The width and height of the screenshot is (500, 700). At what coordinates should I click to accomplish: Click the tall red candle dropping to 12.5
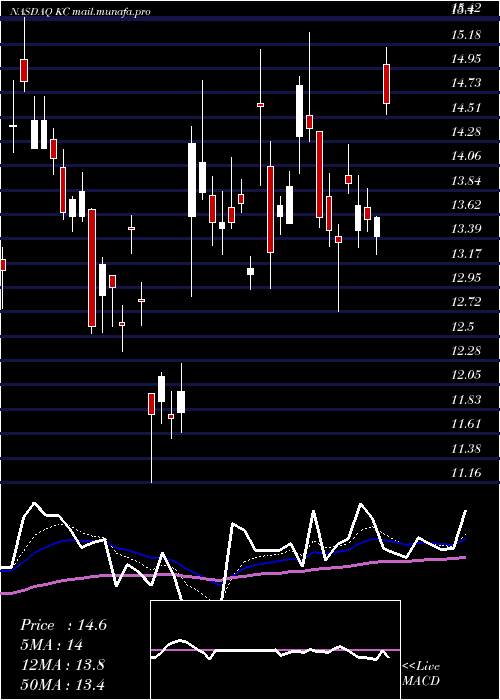coord(92,268)
